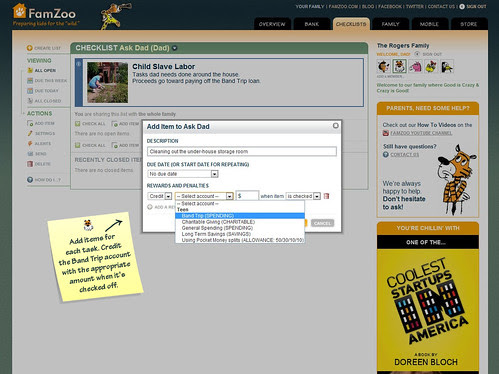Select the highlighted tiger family avatar

pyautogui.click(x=399, y=66)
